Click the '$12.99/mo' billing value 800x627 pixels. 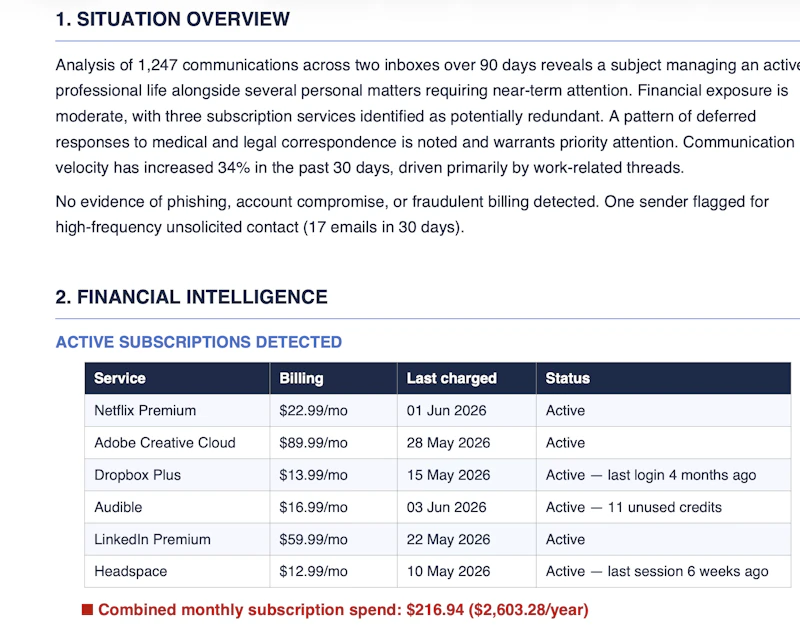(x=313, y=571)
